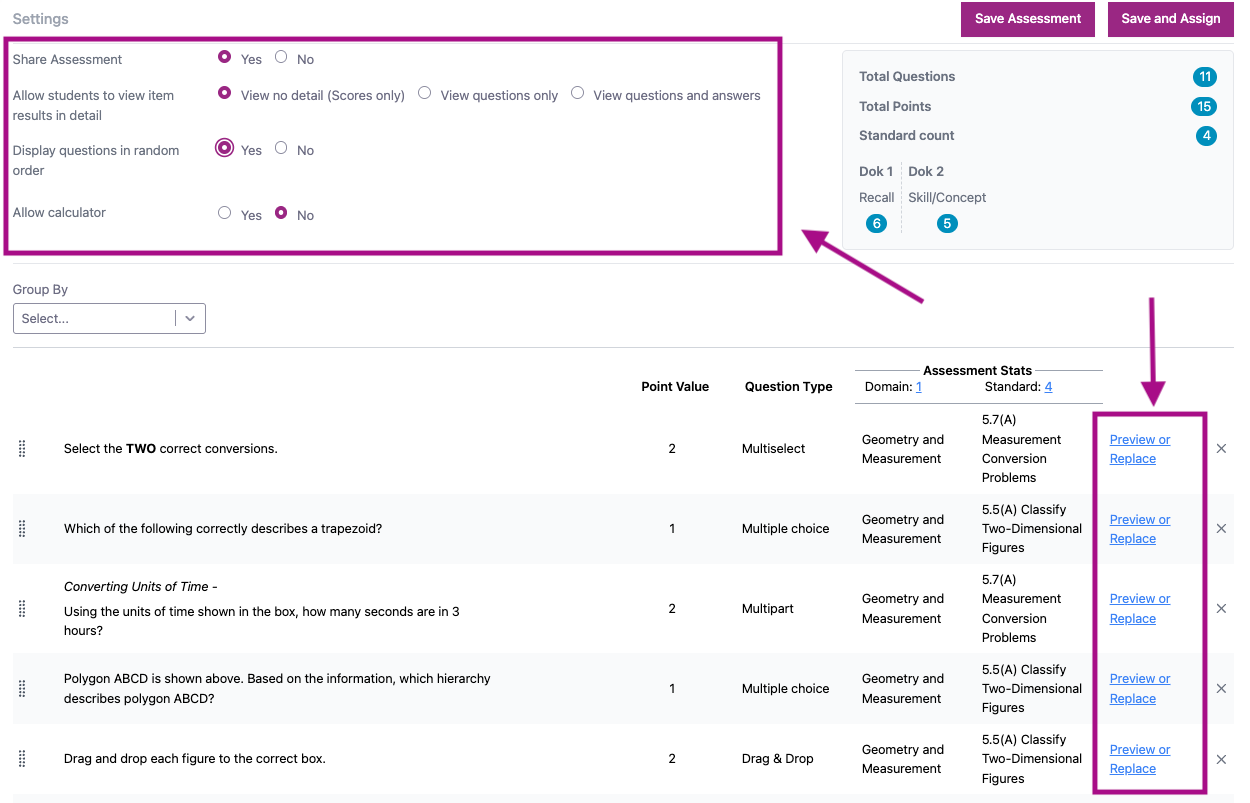The image size is (1250, 803).
Task: Click the Save Assessment button
Action: pos(1028,19)
